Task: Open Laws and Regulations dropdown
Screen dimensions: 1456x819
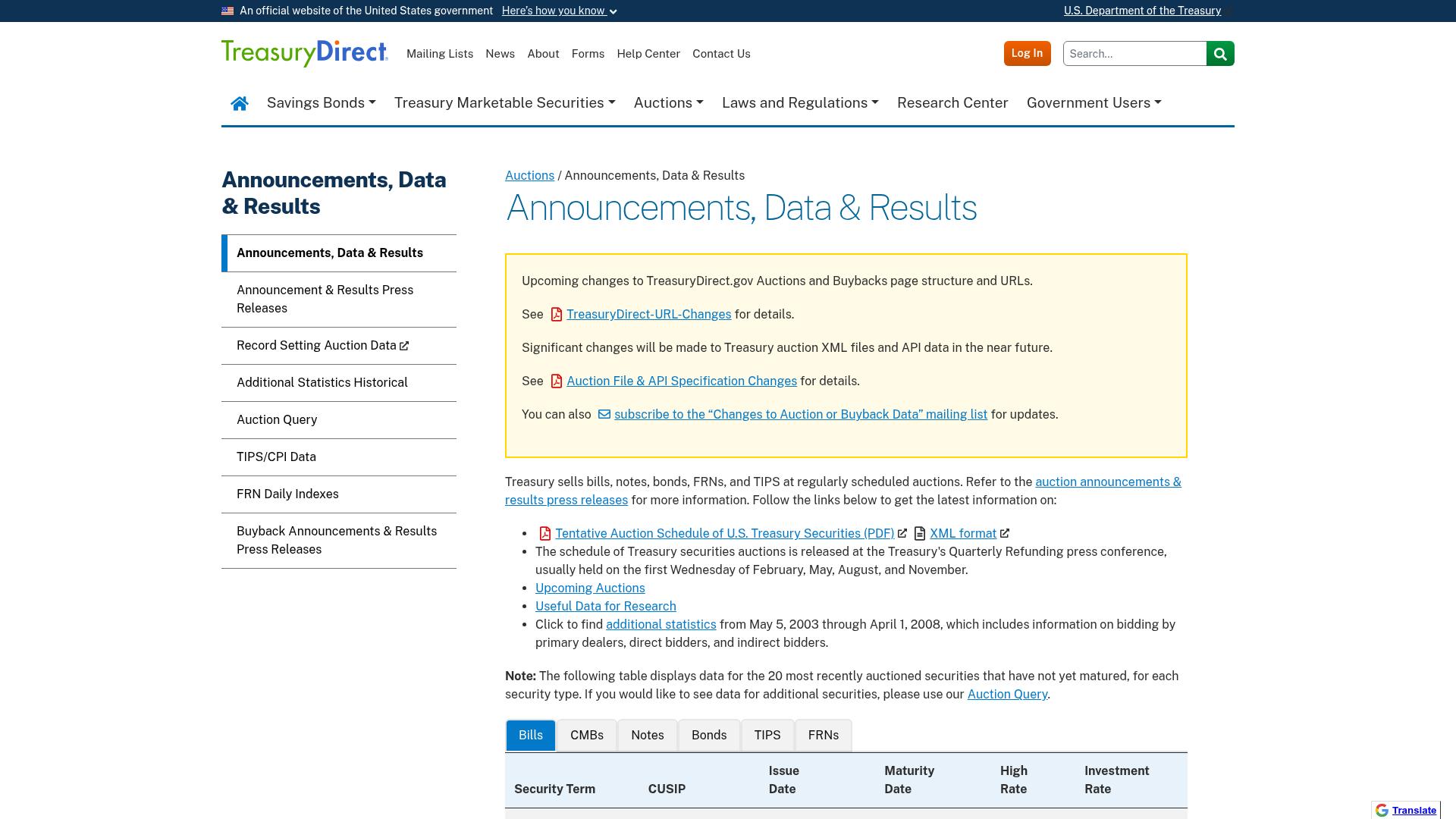Action: tap(800, 103)
